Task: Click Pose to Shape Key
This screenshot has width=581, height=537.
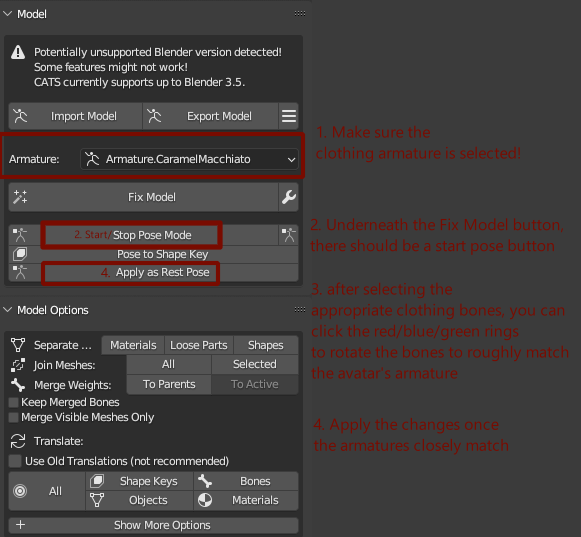Action: tap(153, 254)
